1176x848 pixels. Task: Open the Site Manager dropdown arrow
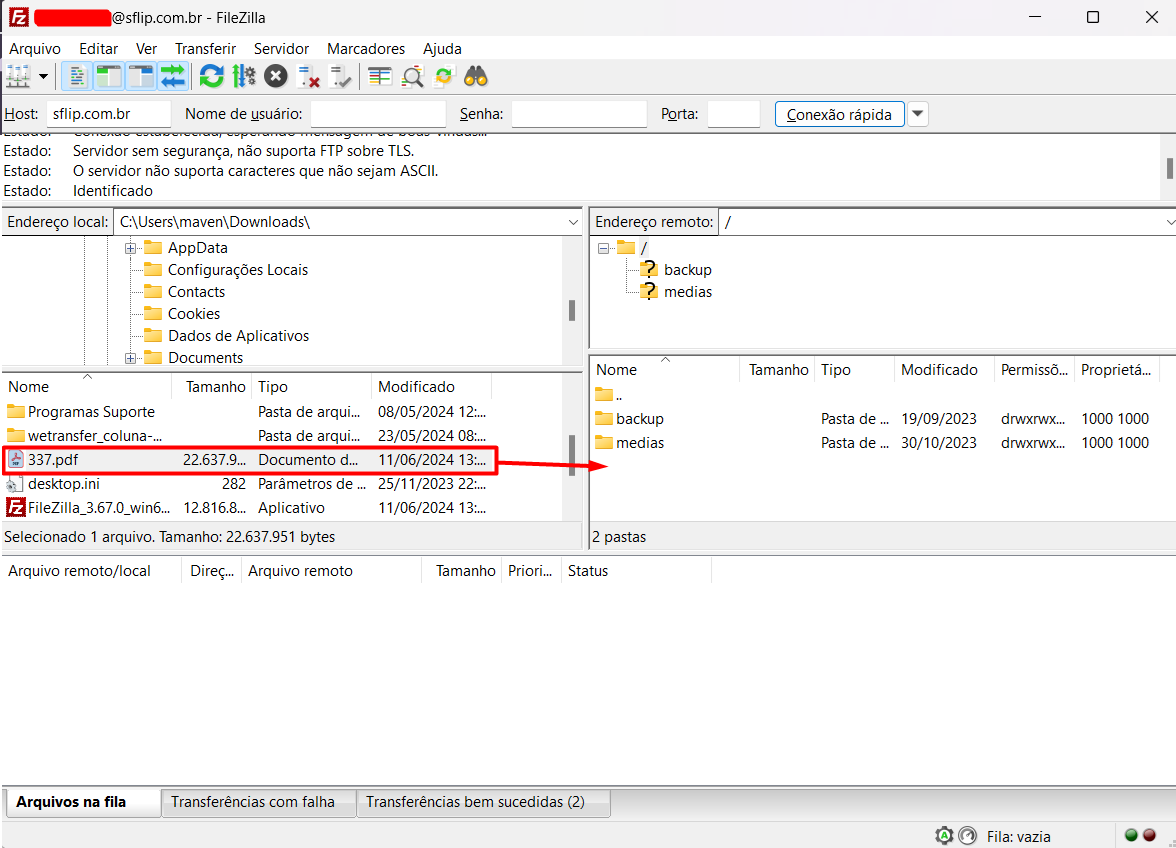point(43,76)
